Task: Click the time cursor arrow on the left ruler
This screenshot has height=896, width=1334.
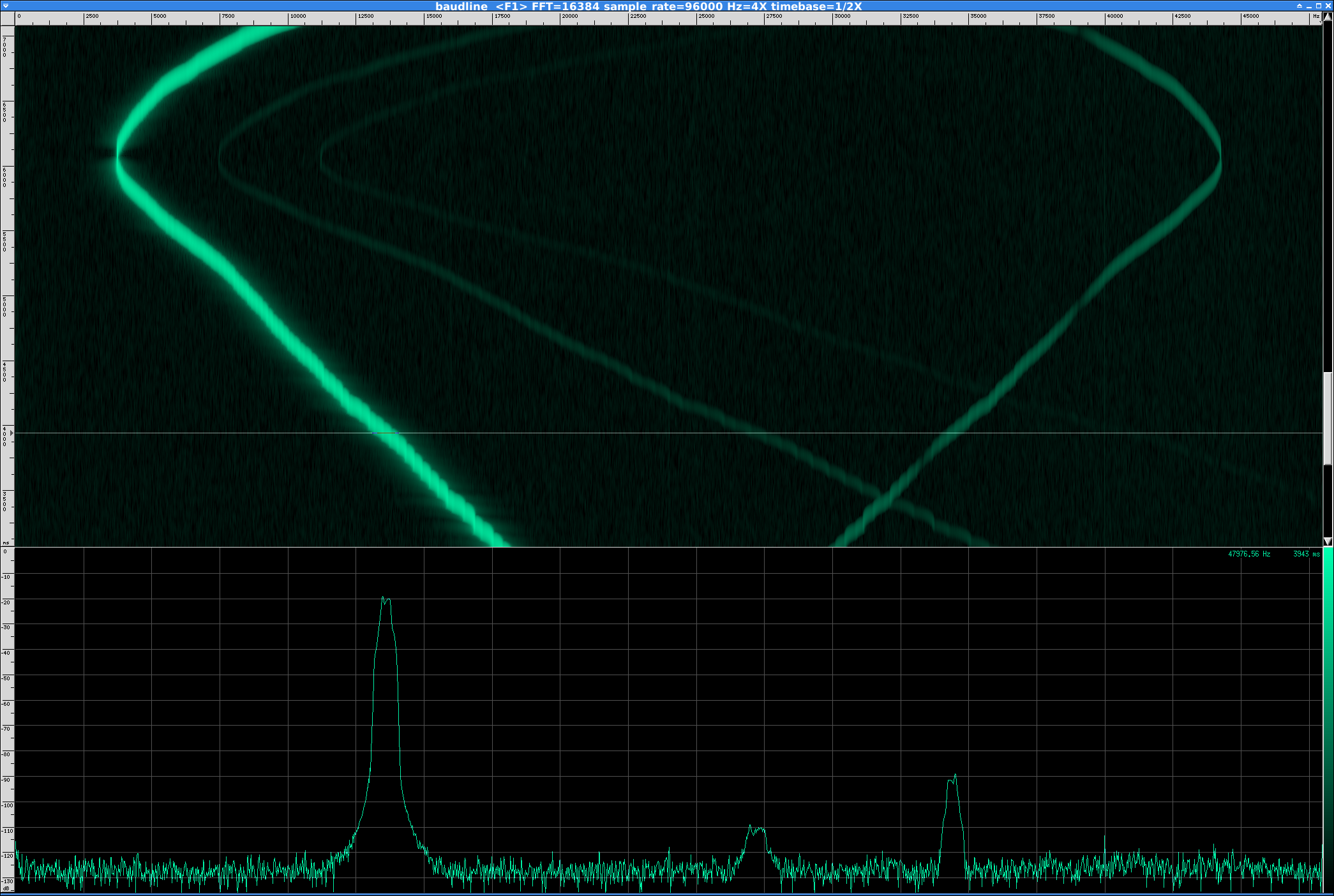Action: (x=11, y=433)
